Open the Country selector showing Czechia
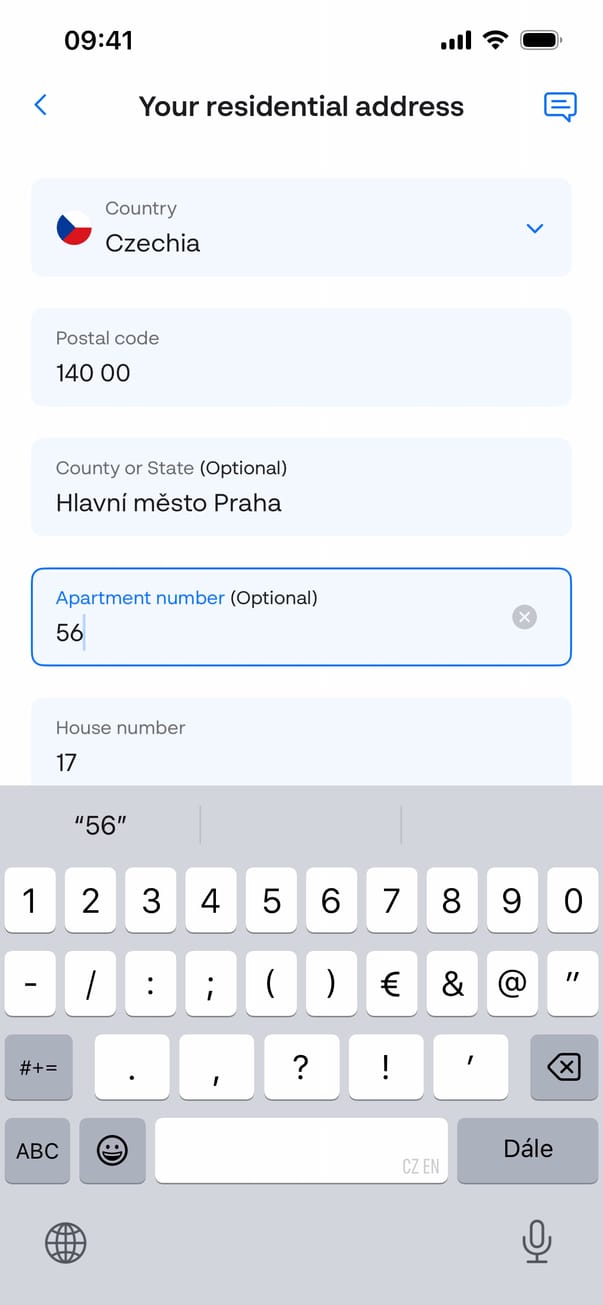This screenshot has height=1305, width=603. coord(300,228)
